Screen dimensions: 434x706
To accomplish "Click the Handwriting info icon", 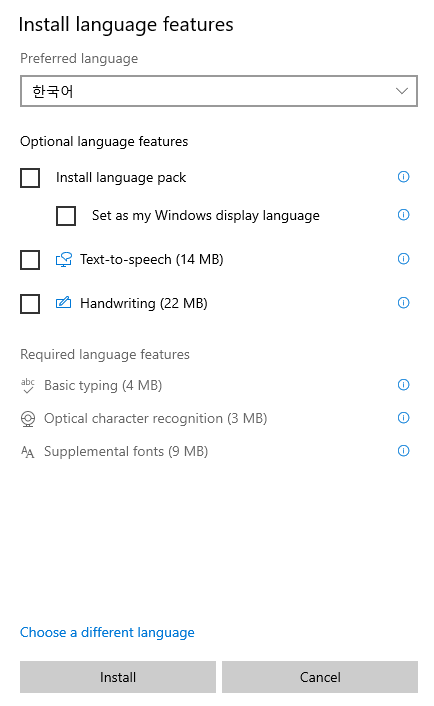I will point(403,303).
